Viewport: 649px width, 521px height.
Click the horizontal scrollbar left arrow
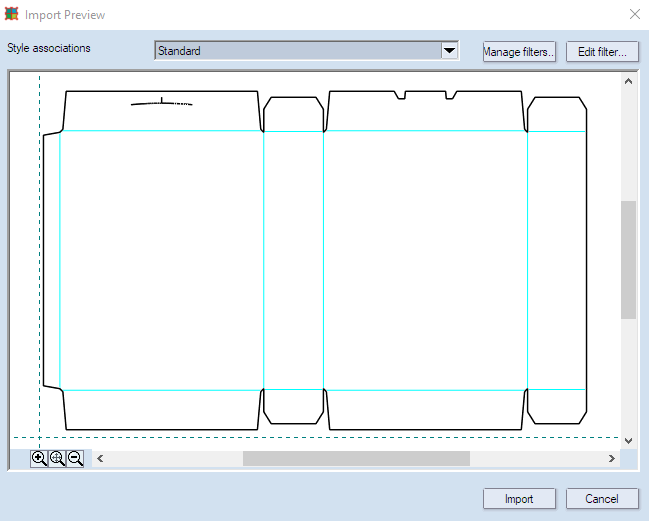pos(100,459)
